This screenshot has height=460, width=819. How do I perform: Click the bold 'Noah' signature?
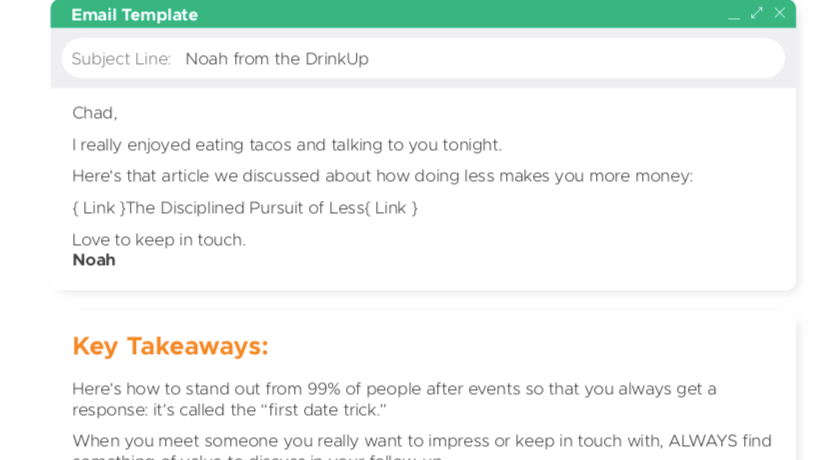[94, 260]
